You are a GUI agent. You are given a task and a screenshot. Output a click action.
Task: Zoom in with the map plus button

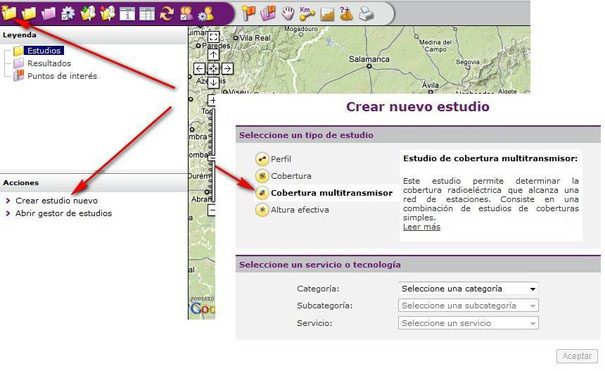[x=212, y=100]
